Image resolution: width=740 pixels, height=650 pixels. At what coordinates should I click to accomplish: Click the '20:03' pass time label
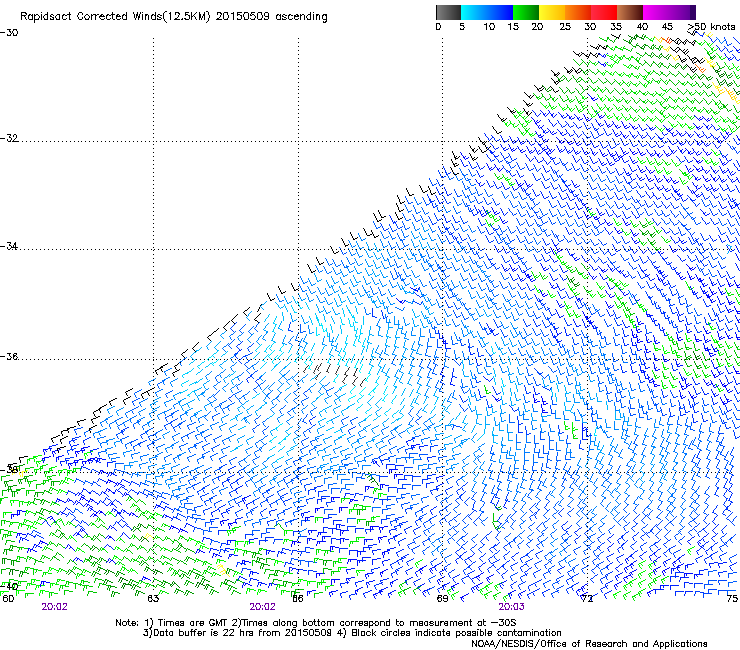pos(511,607)
